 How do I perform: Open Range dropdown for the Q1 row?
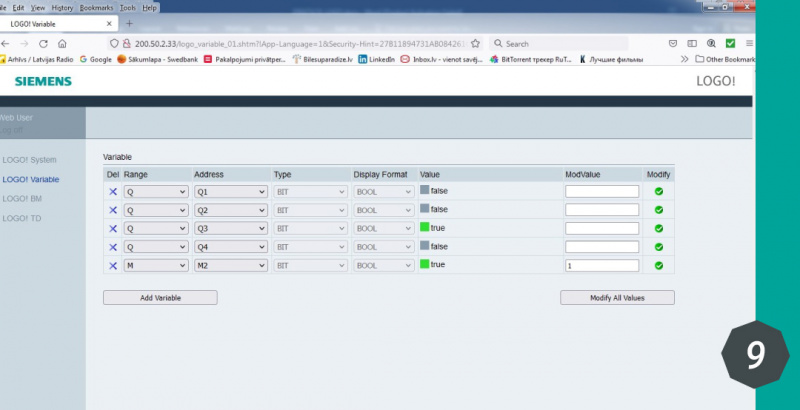[x=155, y=191]
